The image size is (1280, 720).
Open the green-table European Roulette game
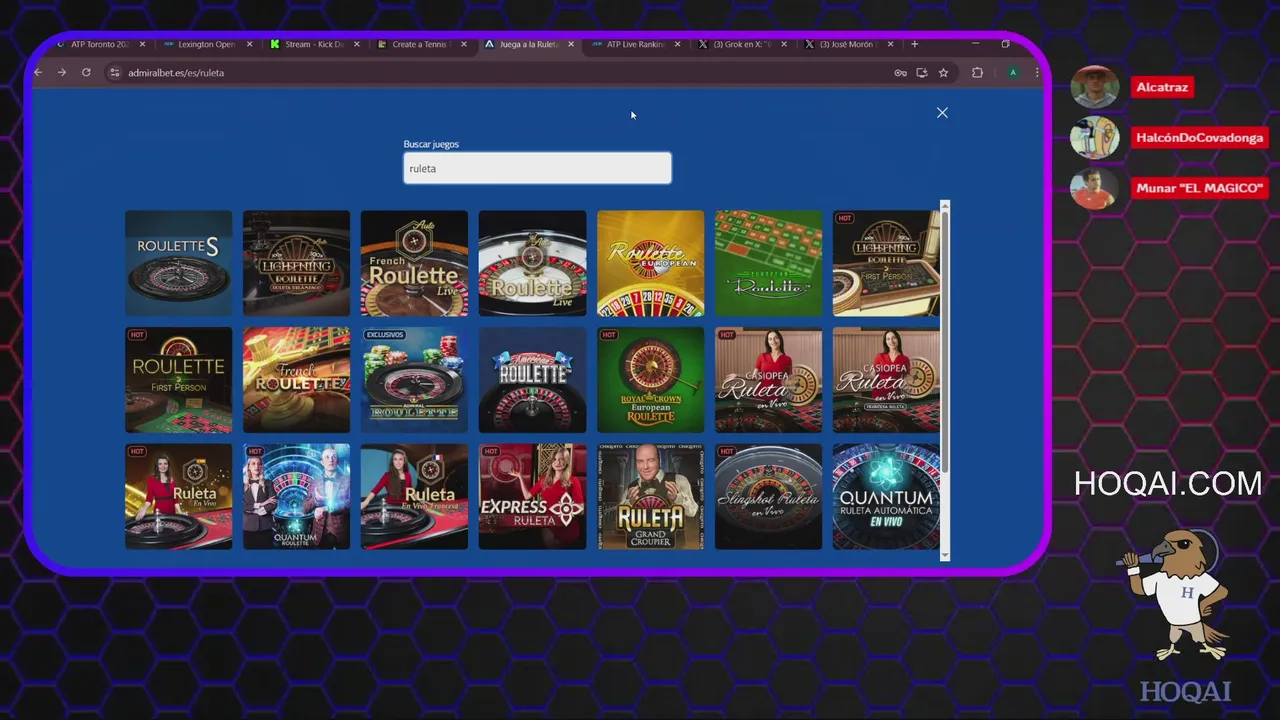click(768, 263)
